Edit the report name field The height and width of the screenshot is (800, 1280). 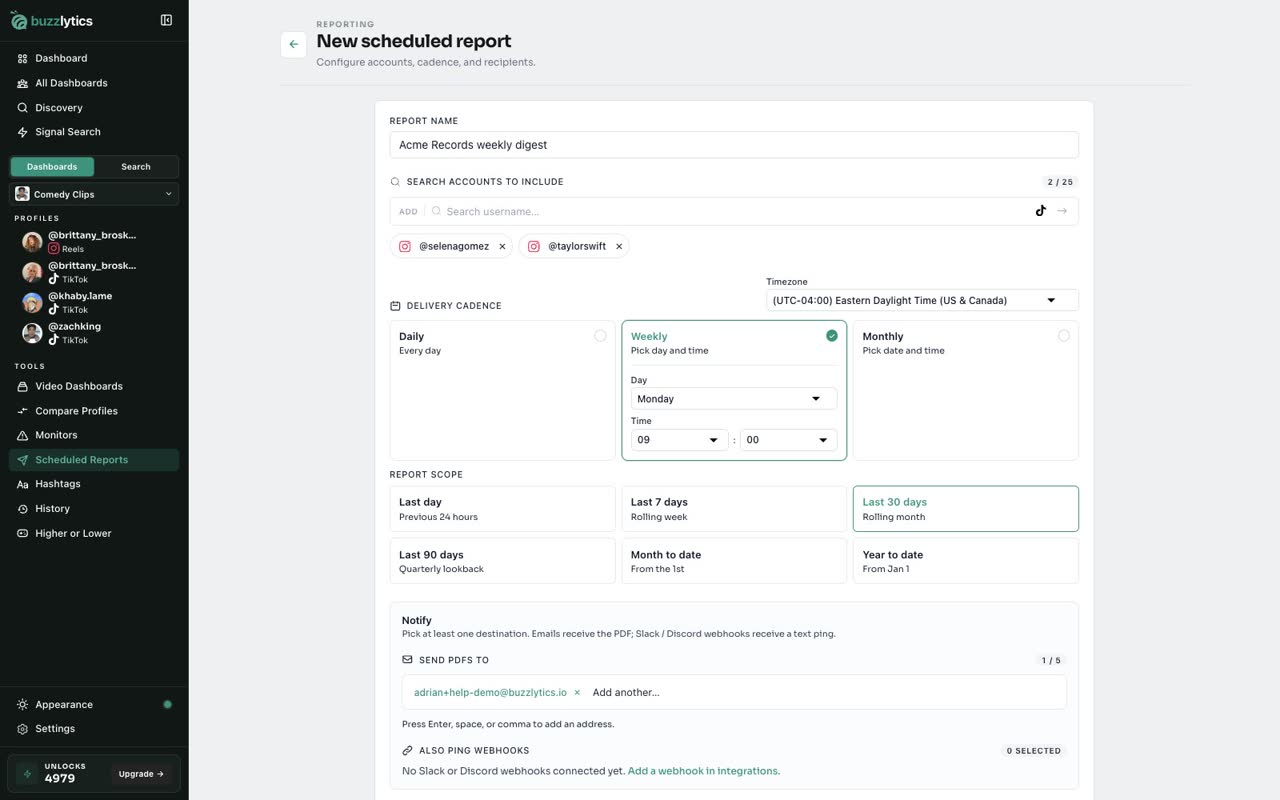[734, 145]
